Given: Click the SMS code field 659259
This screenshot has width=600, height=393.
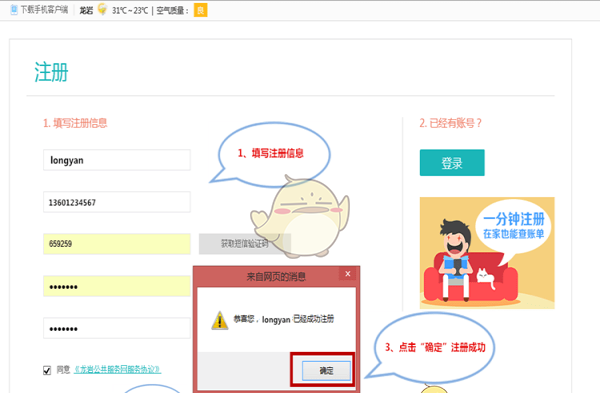Looking at the screenshot, I should click(117, 244).
